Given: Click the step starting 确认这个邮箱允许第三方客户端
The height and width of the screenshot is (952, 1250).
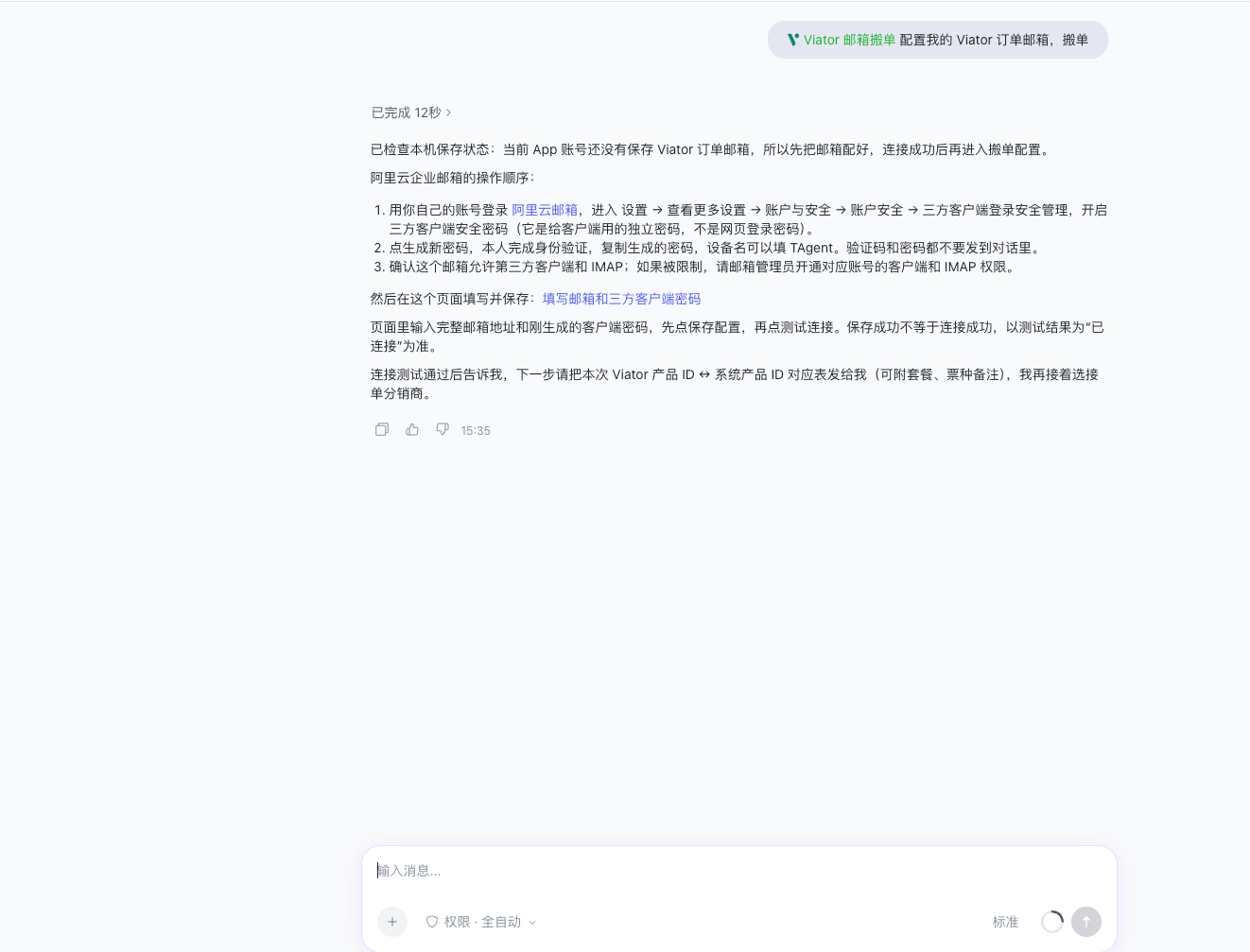Looking at the screenshot, I should pyautogui.click(x=704, y=267).
